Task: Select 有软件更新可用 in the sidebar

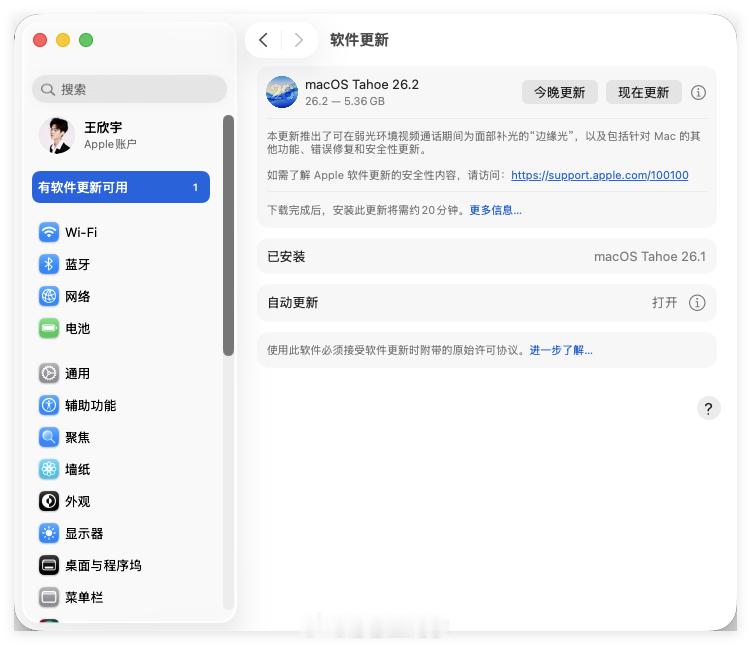Action: (121, 187)
